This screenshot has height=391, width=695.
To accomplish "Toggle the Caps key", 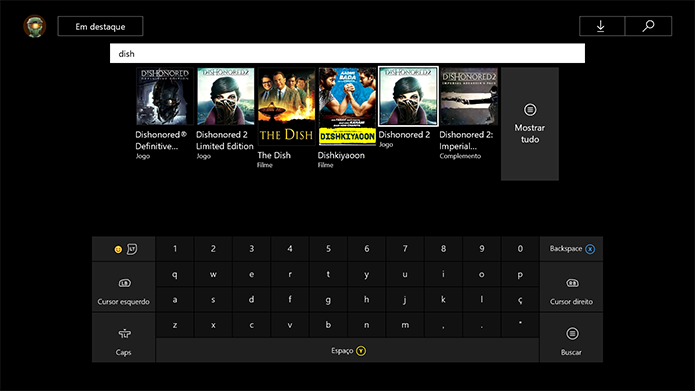I will click(124, 338).
